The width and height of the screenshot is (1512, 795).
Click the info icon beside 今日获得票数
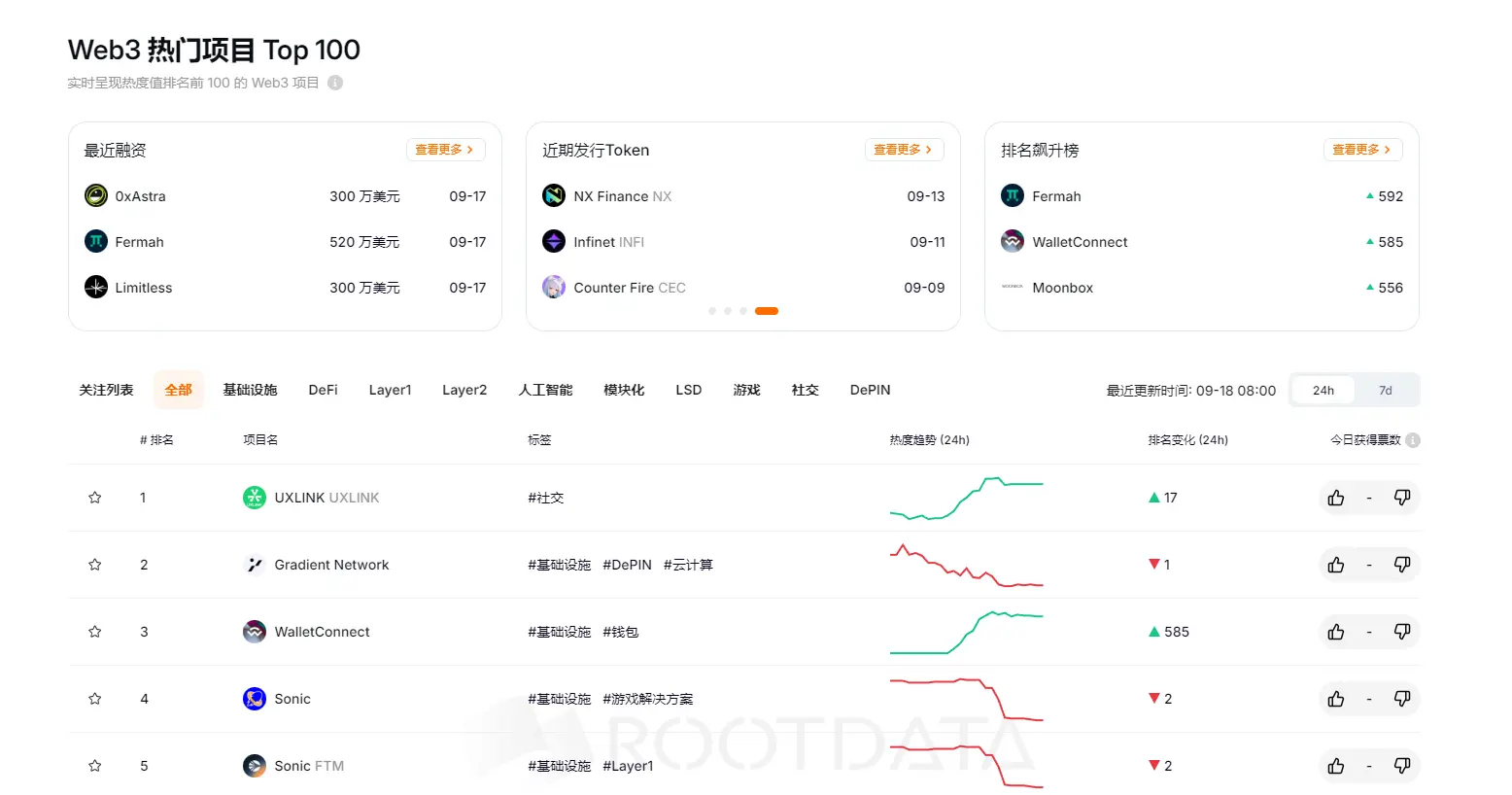coord(1415,439)
